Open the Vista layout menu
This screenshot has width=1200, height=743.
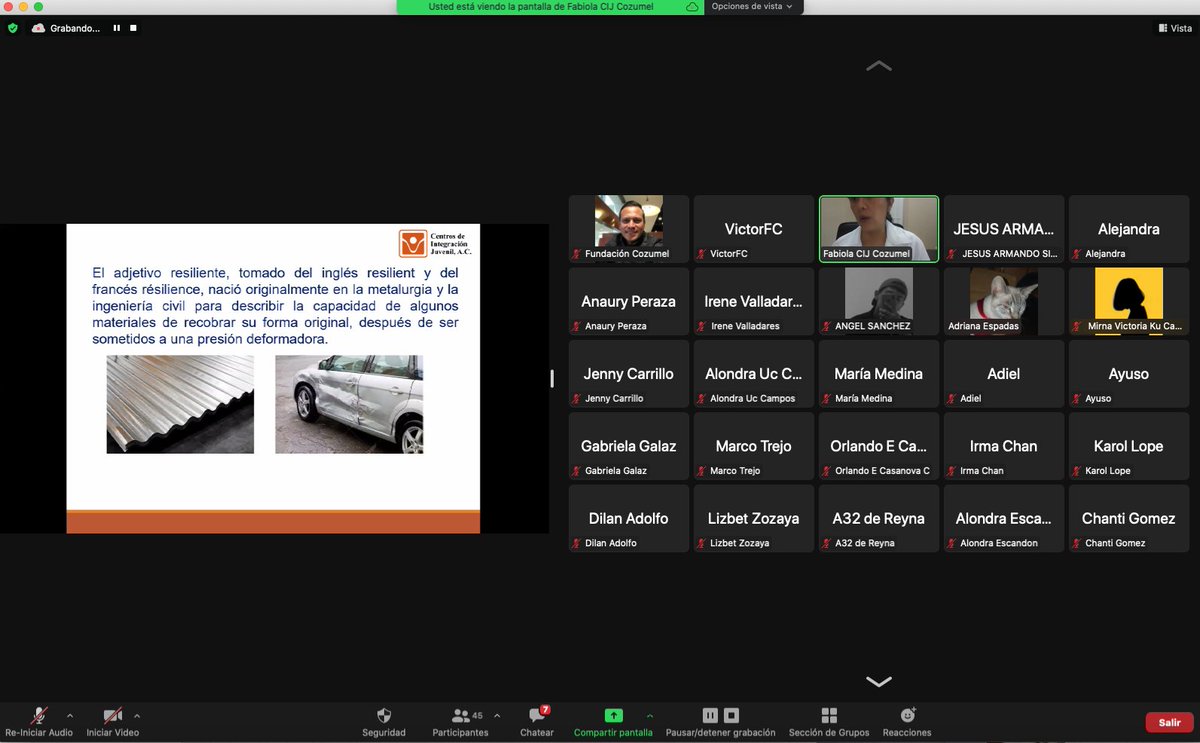click(1174, 28)
